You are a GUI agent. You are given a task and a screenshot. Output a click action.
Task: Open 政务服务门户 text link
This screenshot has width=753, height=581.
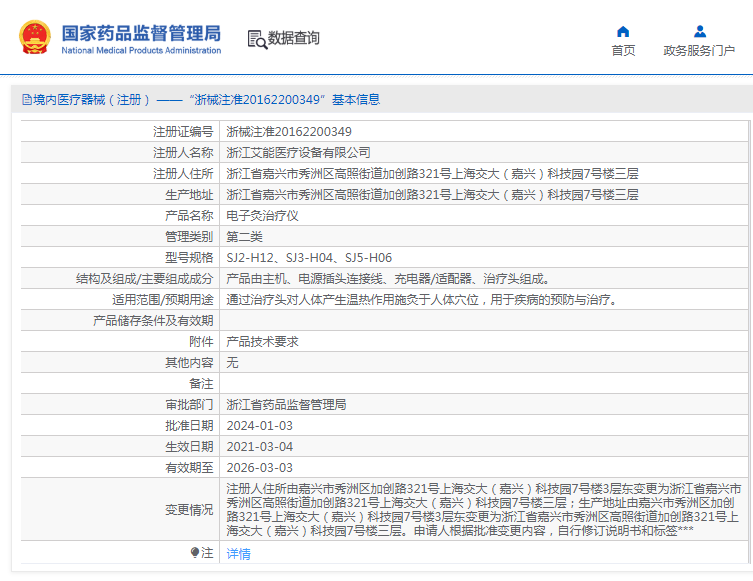click(x=699, y=50)
